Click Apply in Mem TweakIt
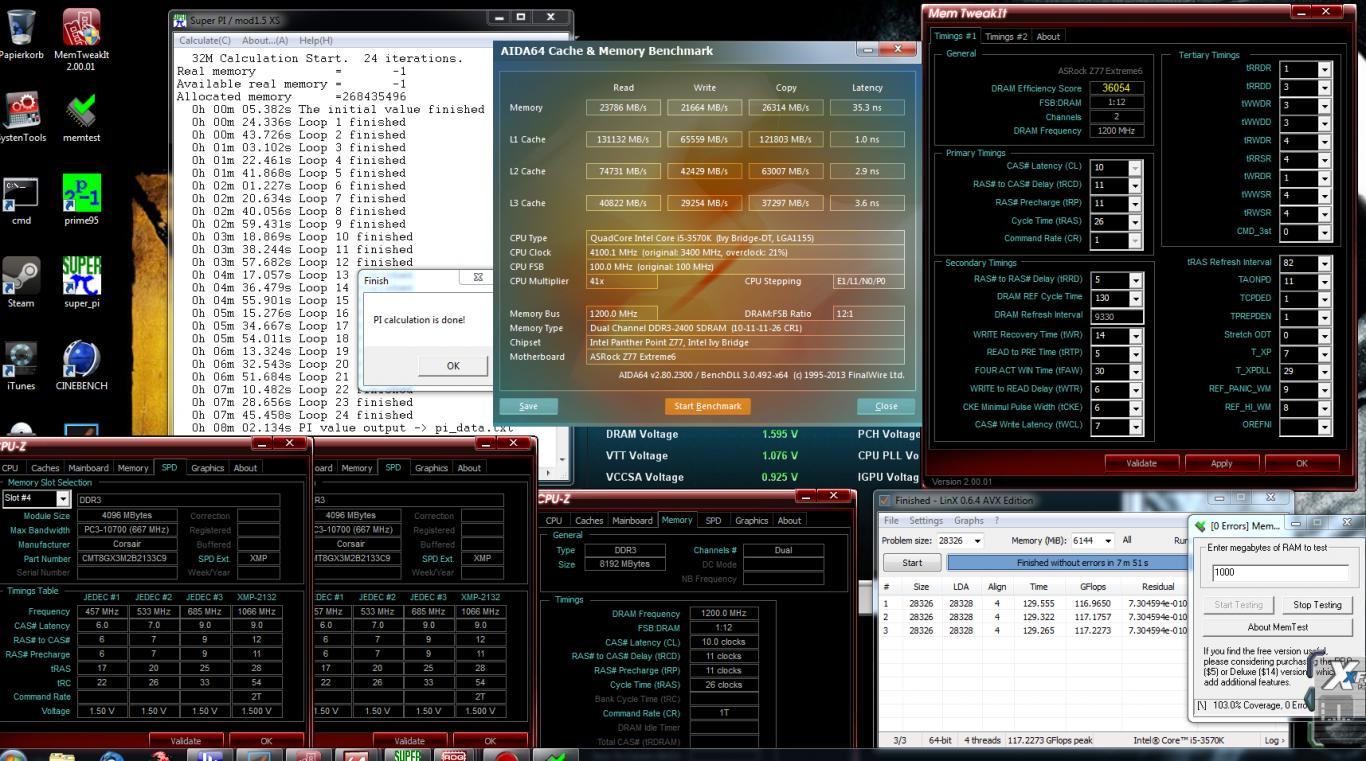The width and height of the screenshot is (1366, 761). point(1221,463)
